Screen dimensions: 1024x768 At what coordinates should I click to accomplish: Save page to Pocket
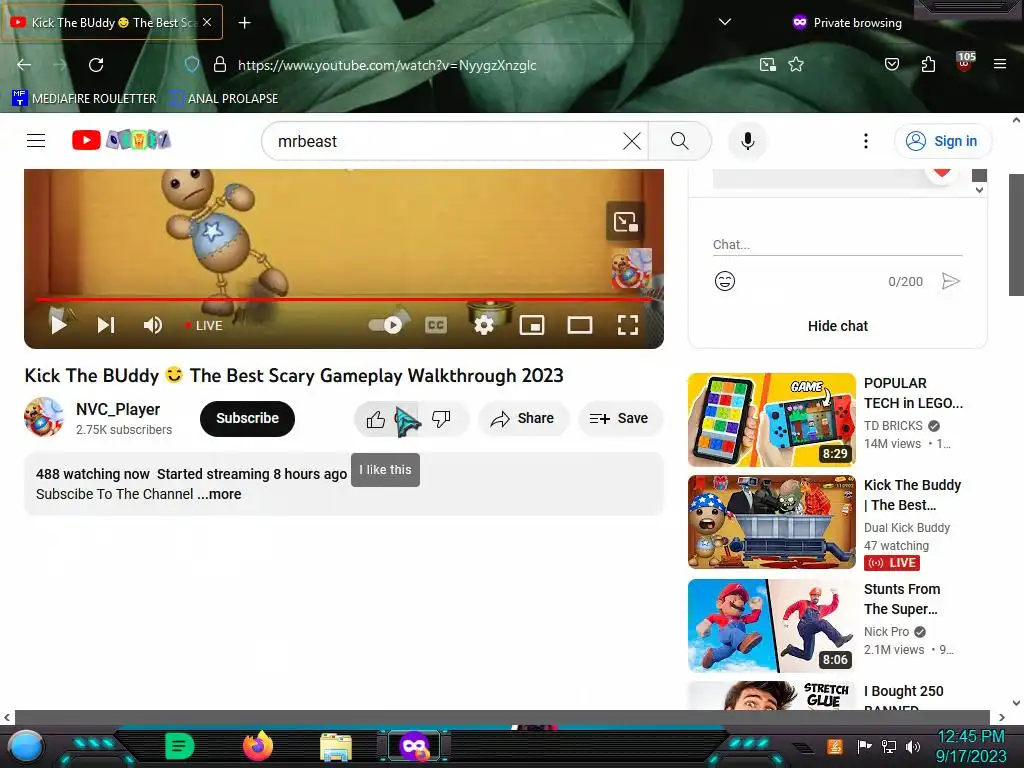pos(891,64)
